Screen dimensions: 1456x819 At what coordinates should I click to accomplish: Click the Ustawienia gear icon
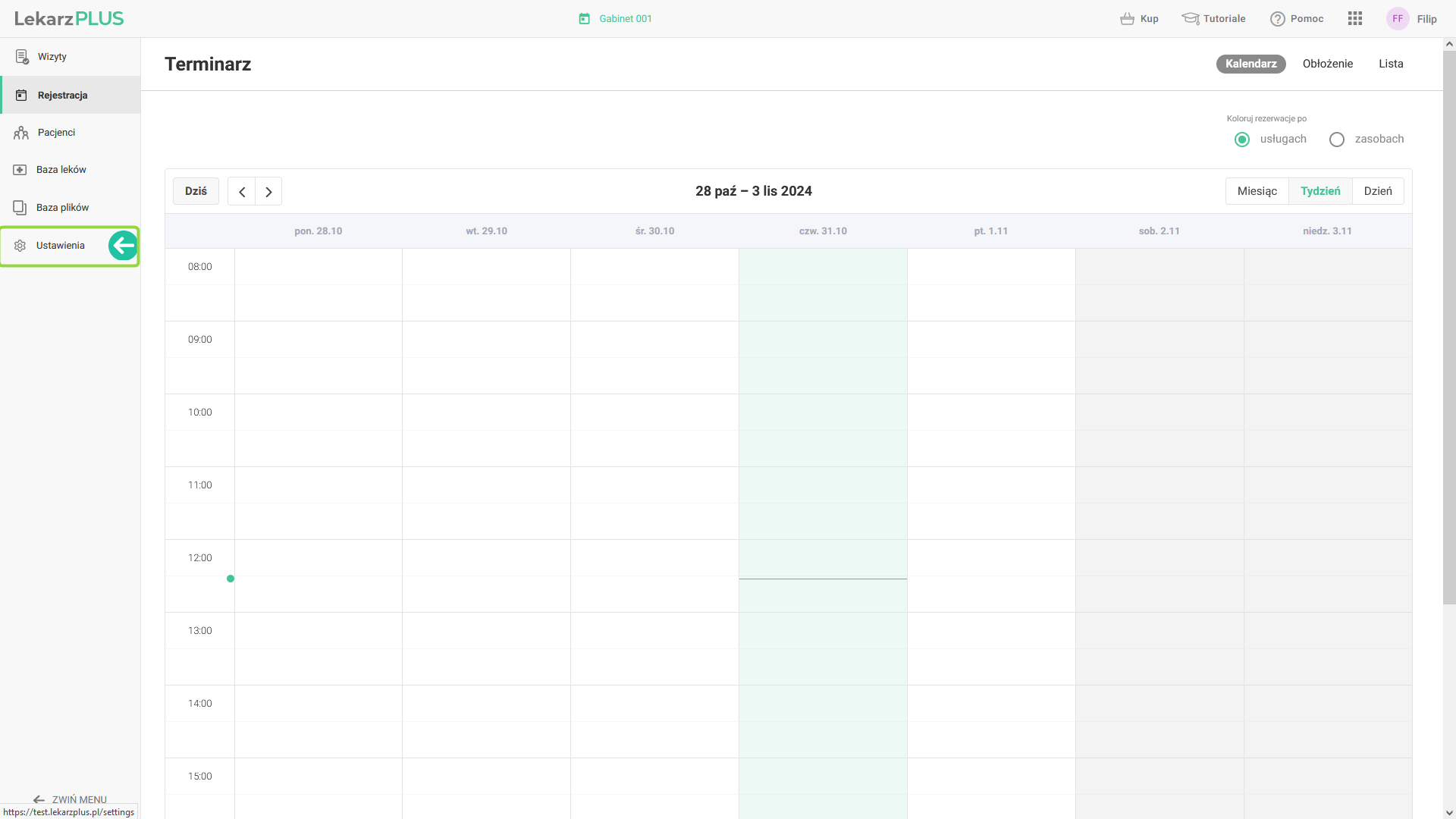[x=20, y=246]
